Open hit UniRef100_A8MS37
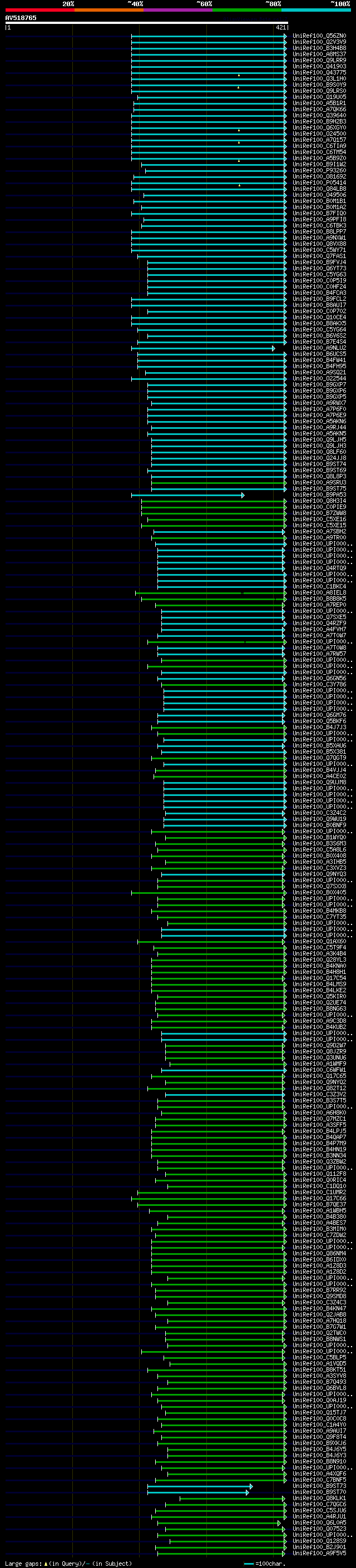This screenshot has width=356, height=1568. point(319,54)
